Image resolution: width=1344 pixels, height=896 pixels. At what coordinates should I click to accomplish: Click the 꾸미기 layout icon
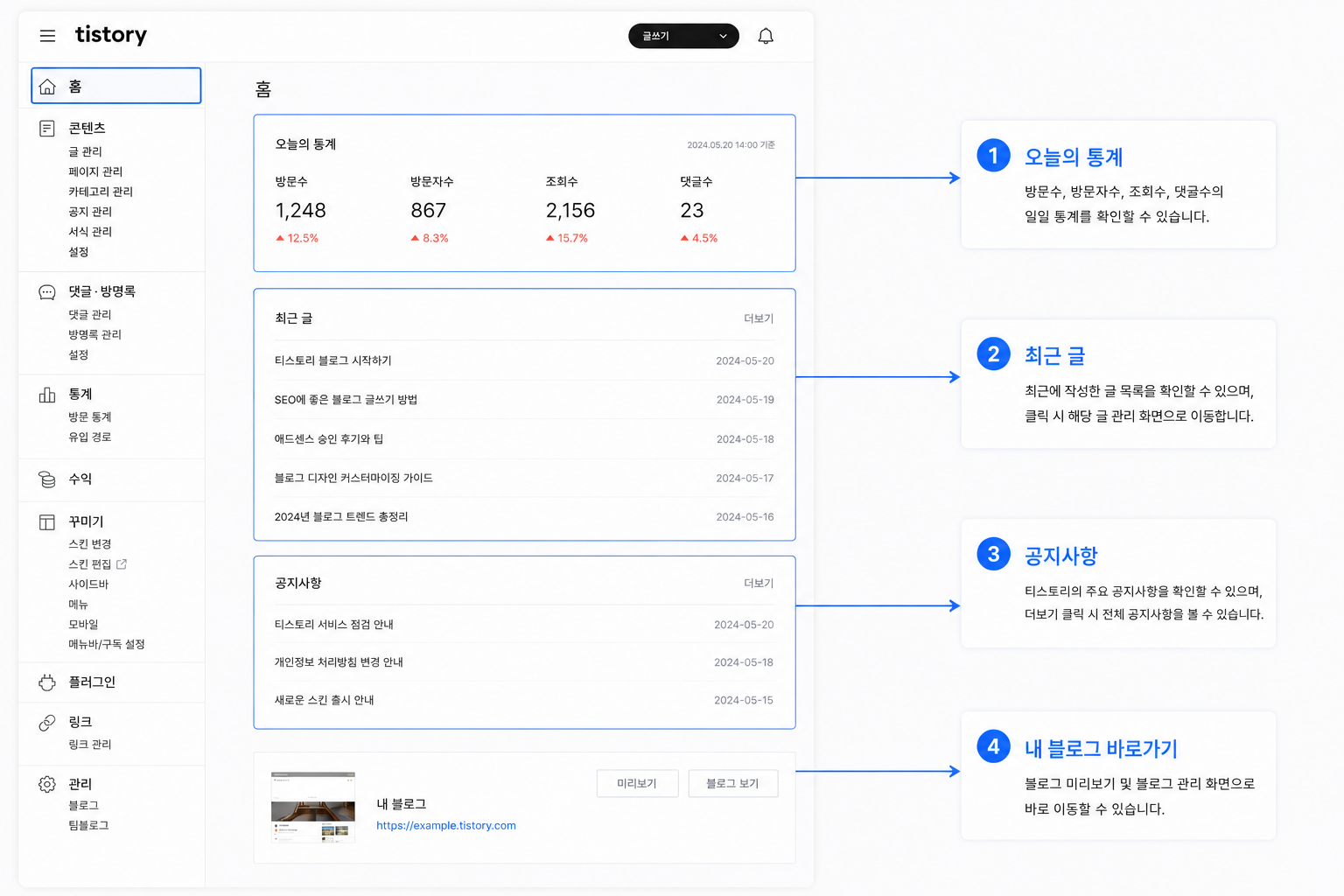coord(47,522)
